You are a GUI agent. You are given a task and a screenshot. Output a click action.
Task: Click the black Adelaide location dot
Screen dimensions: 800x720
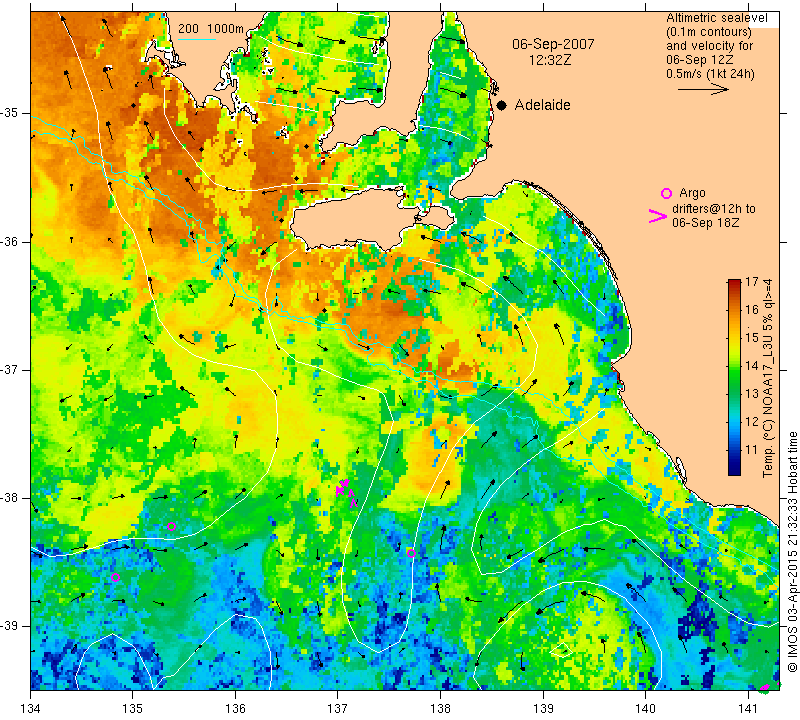502,105
